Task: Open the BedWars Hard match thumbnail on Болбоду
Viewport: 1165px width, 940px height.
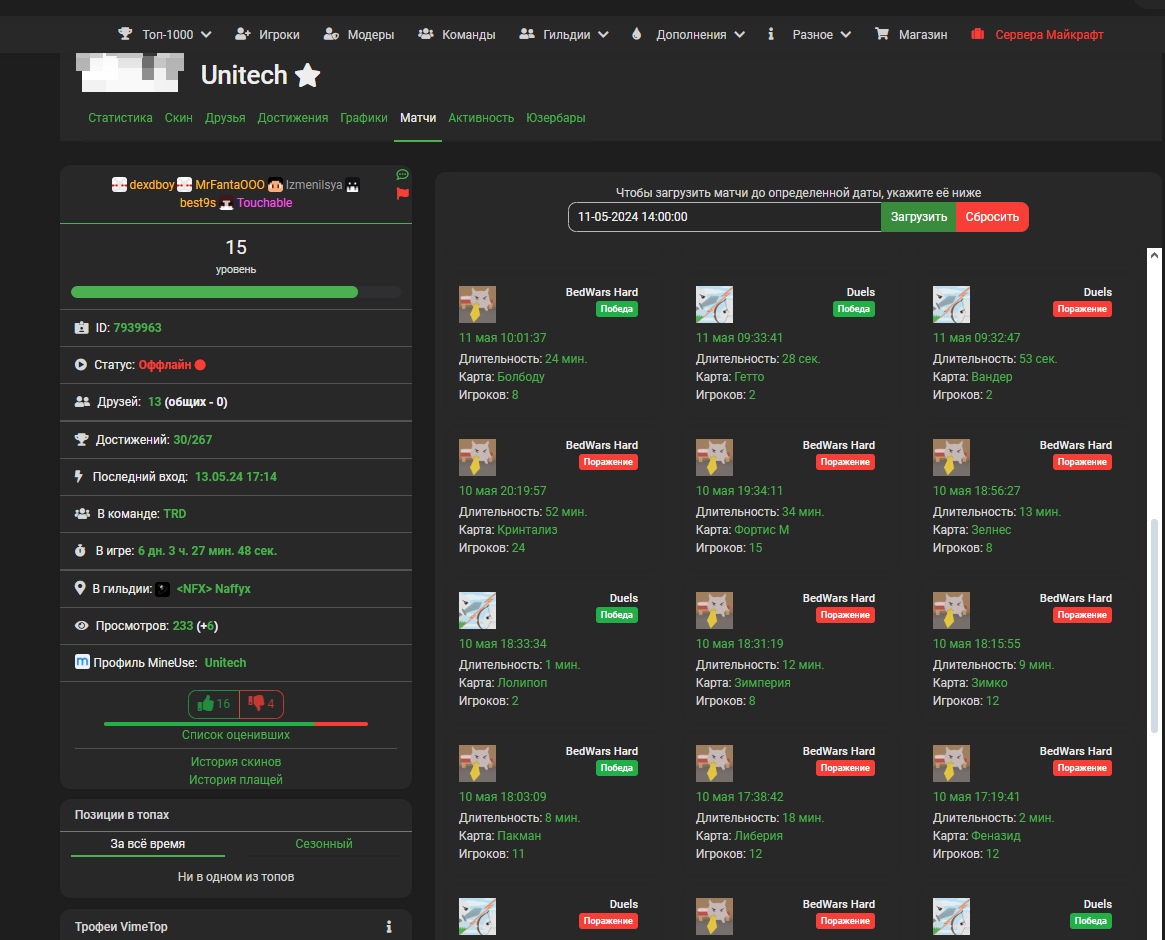Action: coord(477,304)
